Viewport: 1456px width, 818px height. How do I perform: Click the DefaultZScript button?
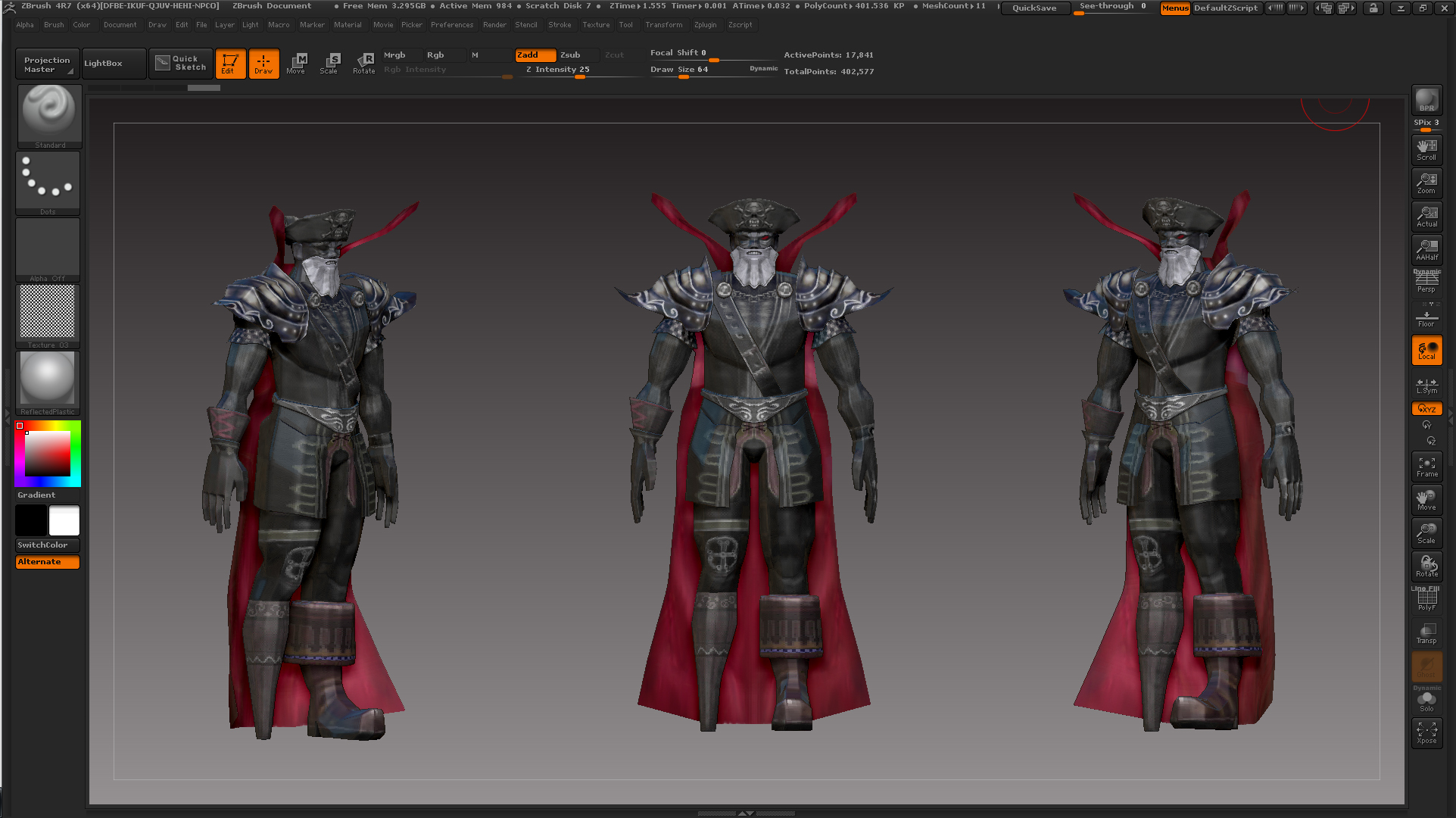pyautogui.click(x=1226, y=8)
